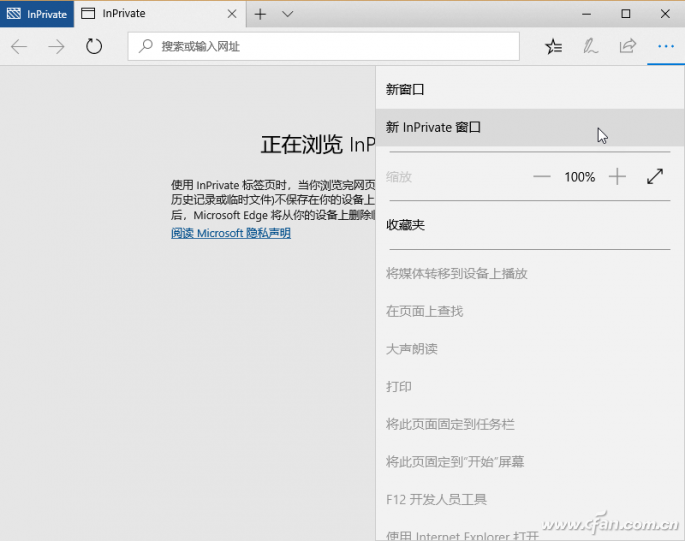Viewport: 685px width, 541px height.
Task: Click the Share icon in the toolbar
Action: (x=628, y=46)
